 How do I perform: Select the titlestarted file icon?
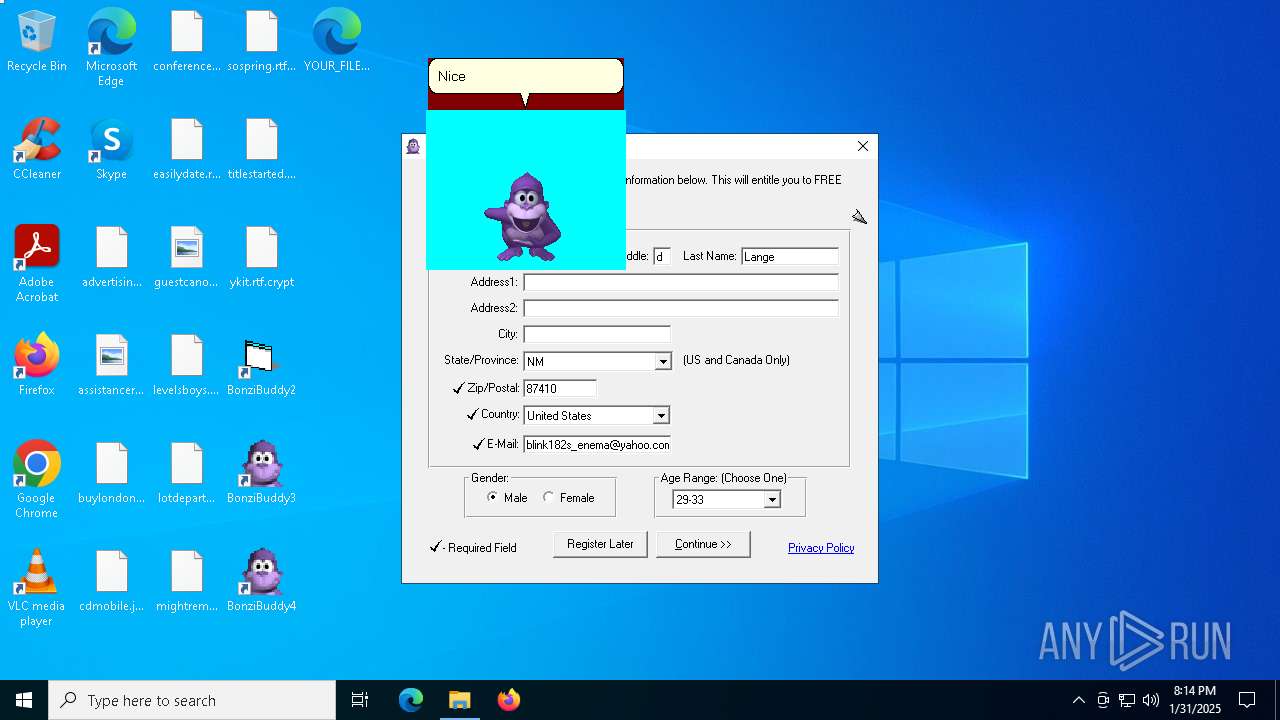pos(262,150)
